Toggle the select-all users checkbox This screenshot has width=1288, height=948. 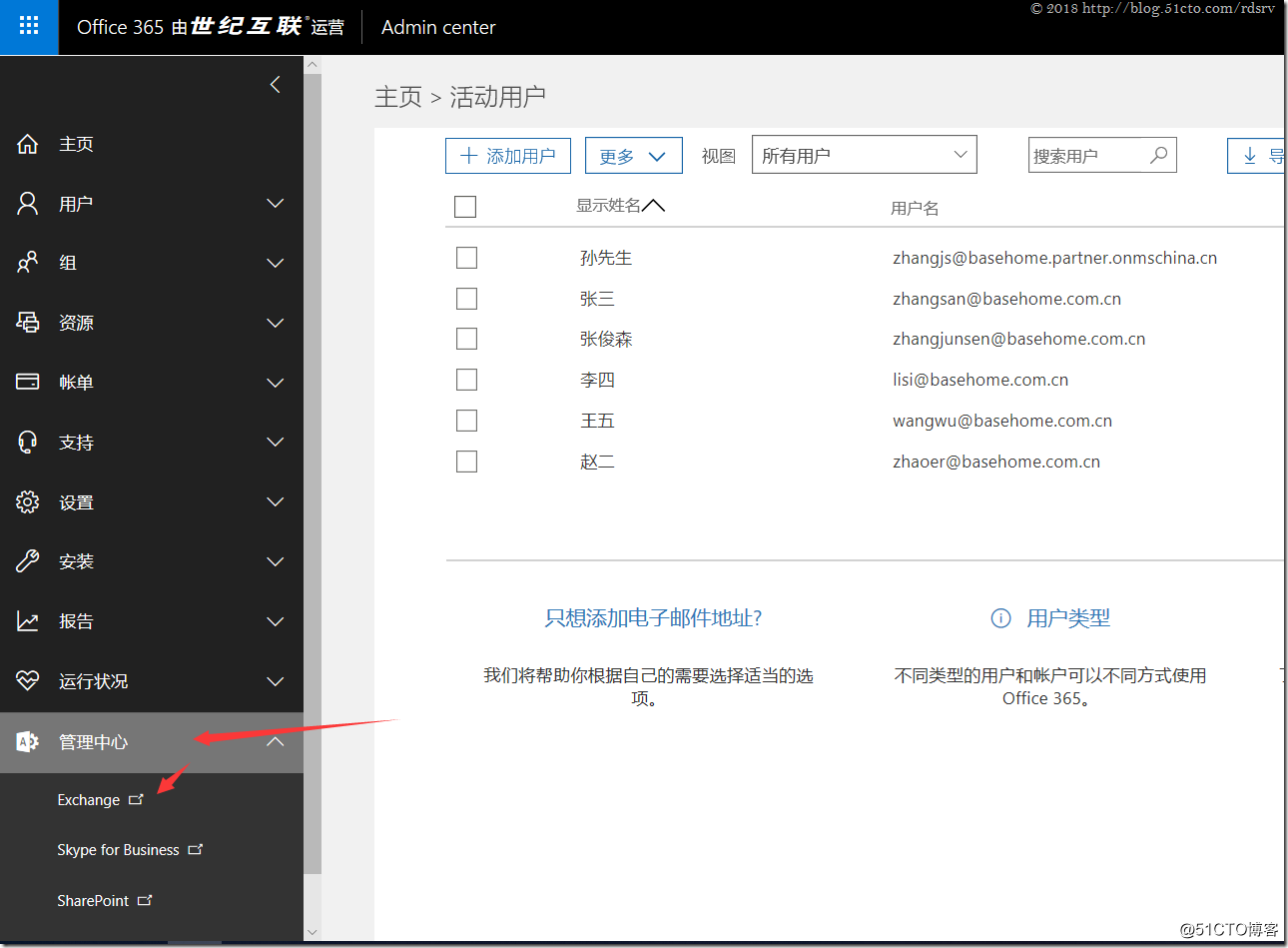pos(465,207)
